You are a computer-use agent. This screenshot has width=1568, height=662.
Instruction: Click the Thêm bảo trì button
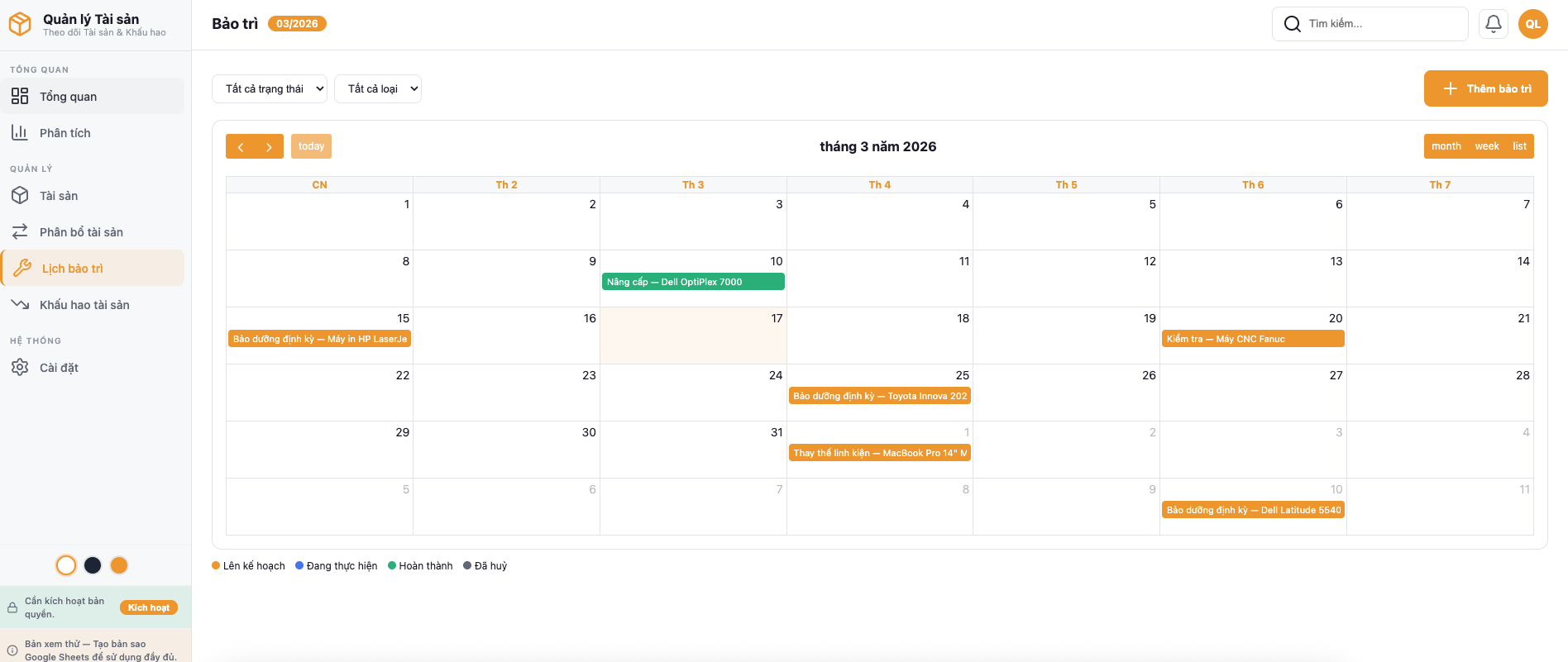1485,88
